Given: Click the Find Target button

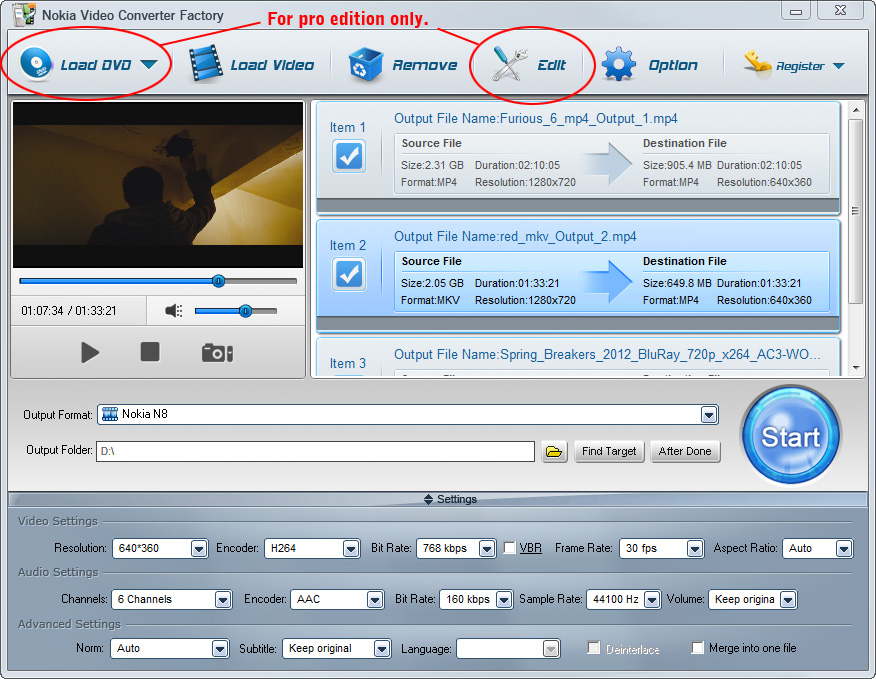Looking at the screenshot, I should tap(609, 452).
